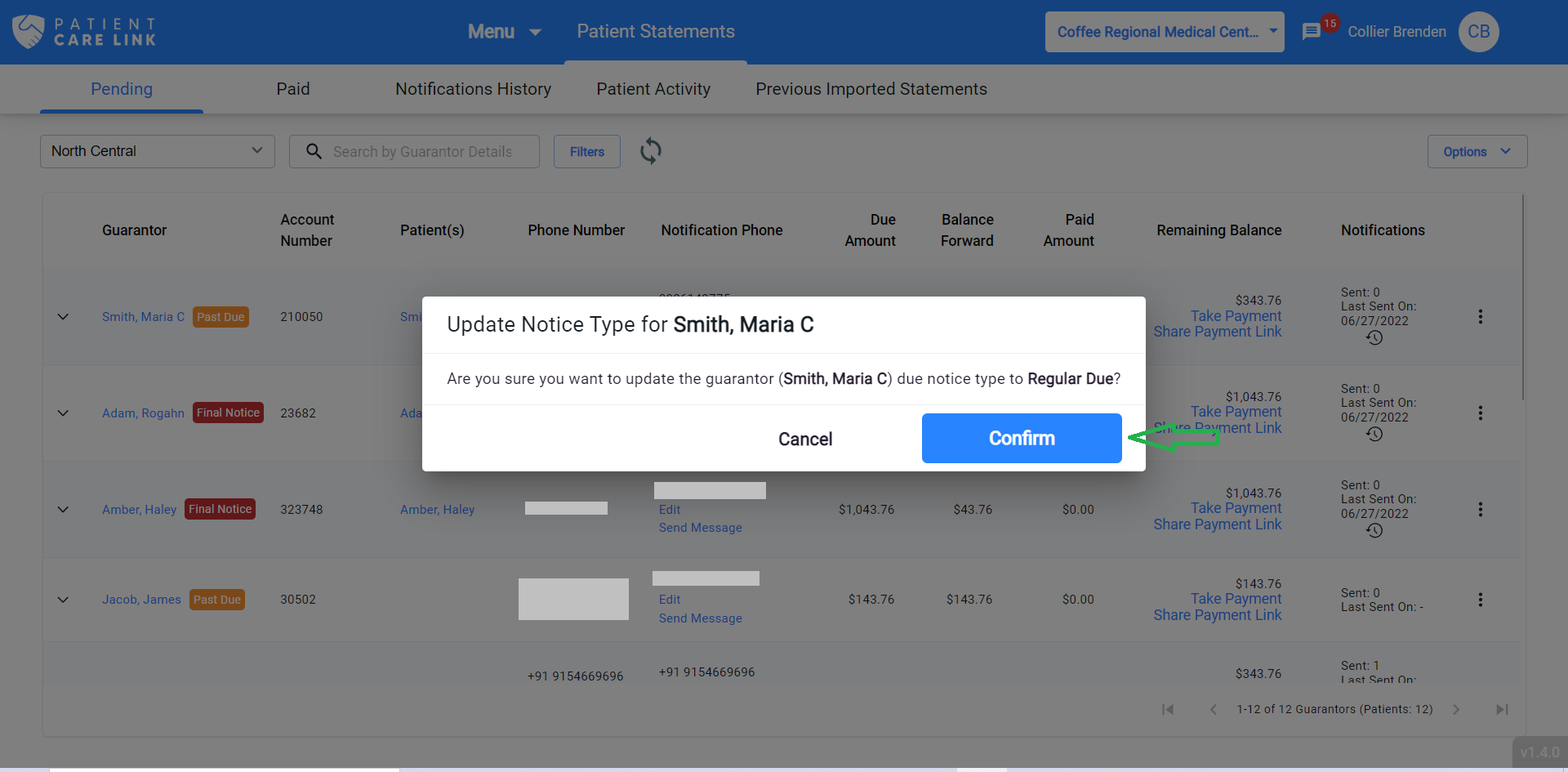Open three-dot menu for Adam, Rogahn
The image size is (1568, 772).
point(1480,413)
